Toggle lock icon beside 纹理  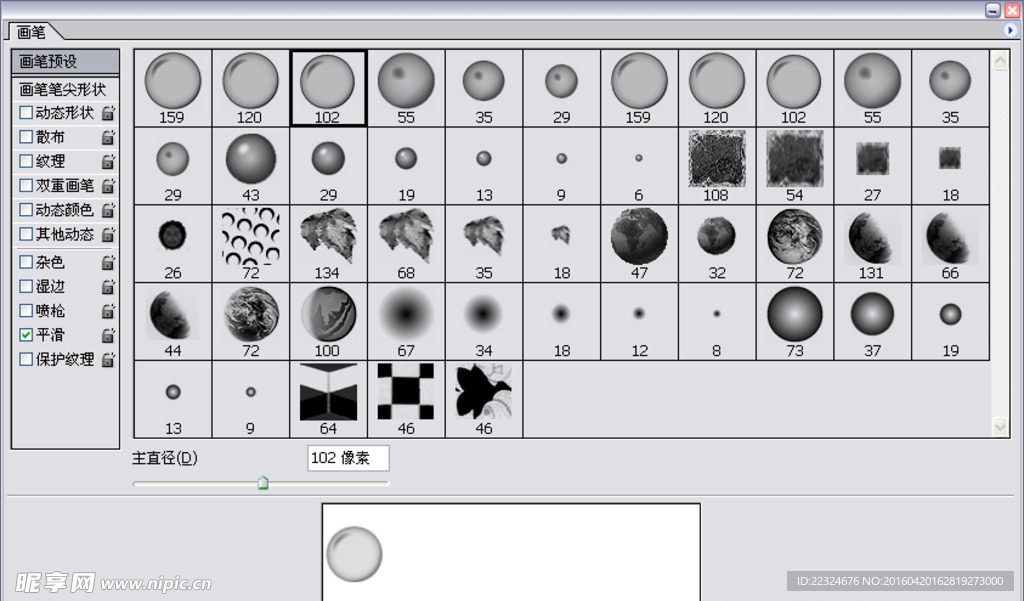point(108,161)
